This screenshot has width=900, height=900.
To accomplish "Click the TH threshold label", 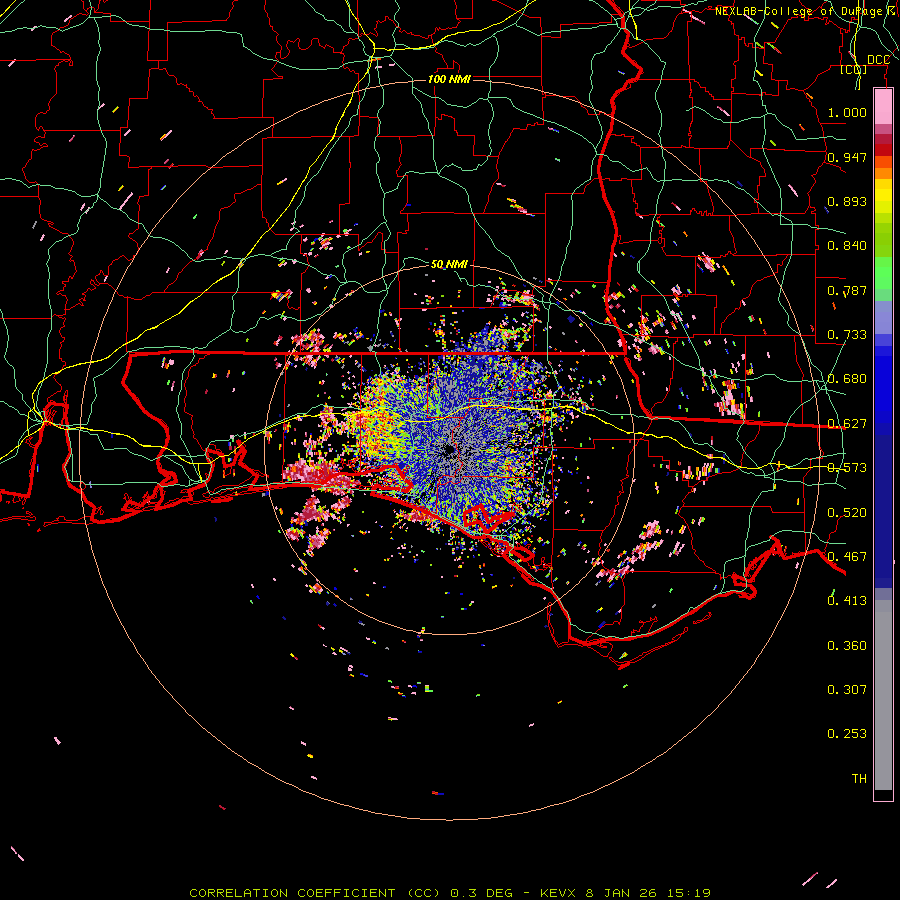I will [x=859, y=779].
